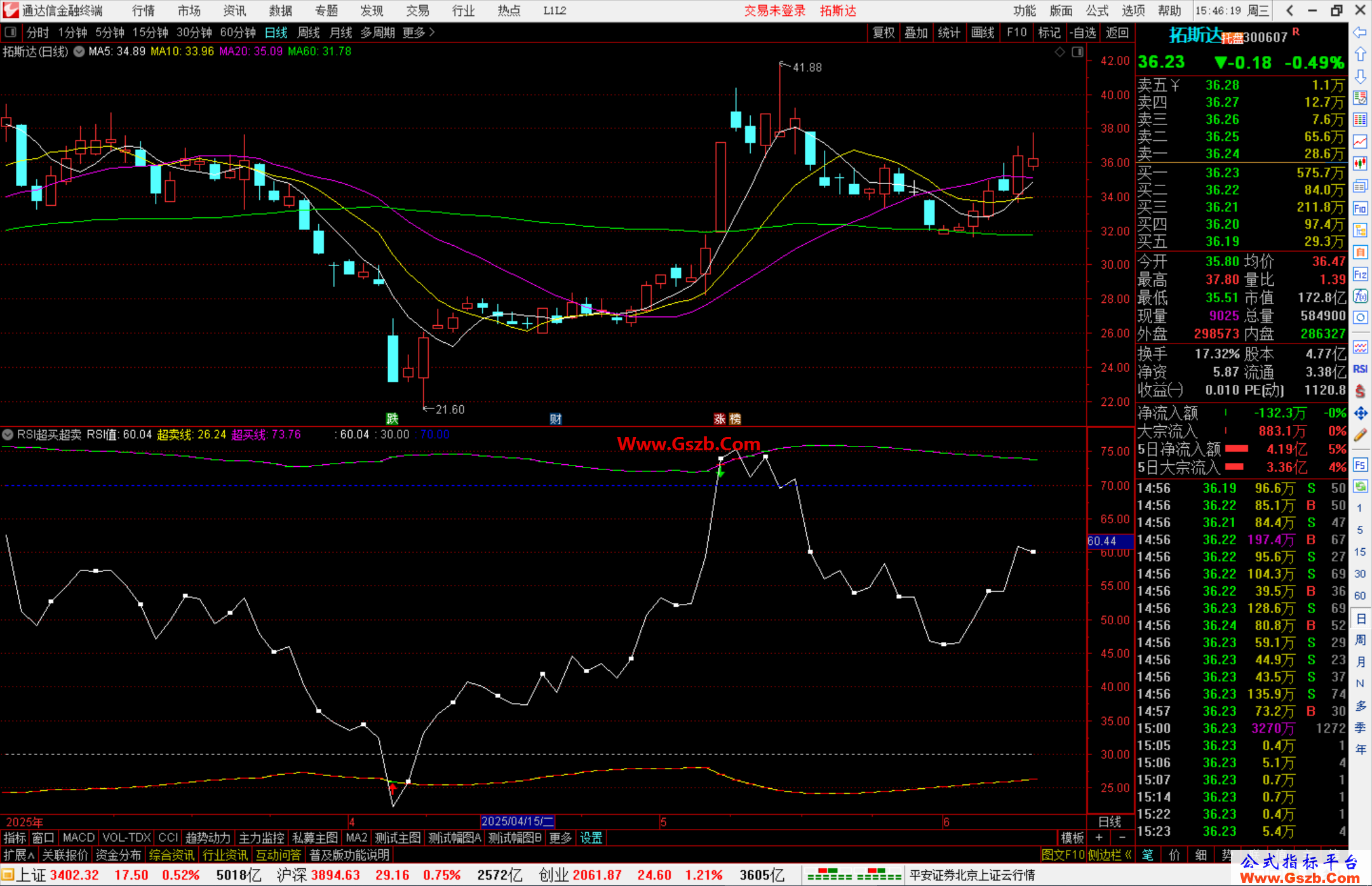The height and width of the screenshot is (886, 1372).
Task: Open 图文F10 at bottom right
Action: tap(1063, 855)
